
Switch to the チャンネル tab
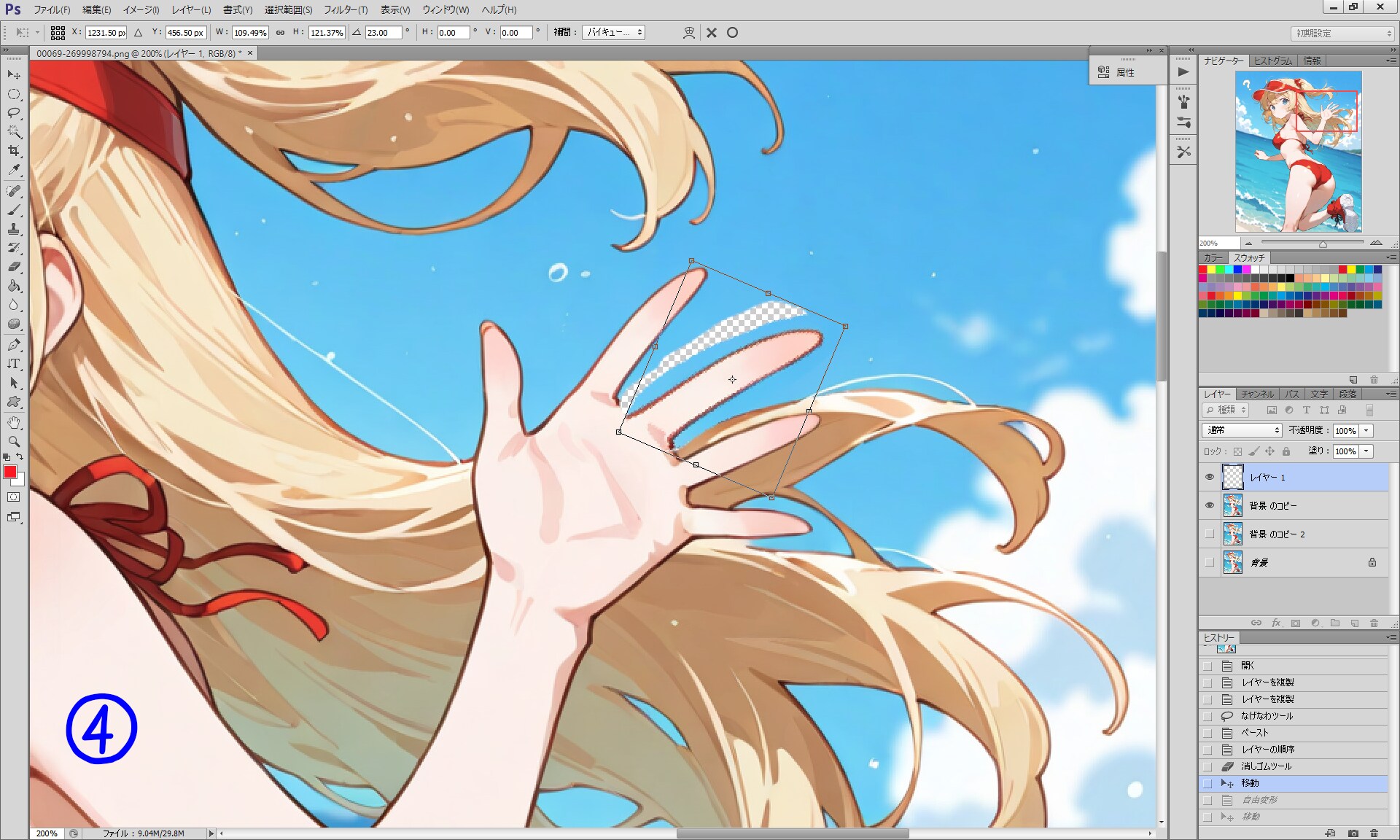click(1257, 394)
